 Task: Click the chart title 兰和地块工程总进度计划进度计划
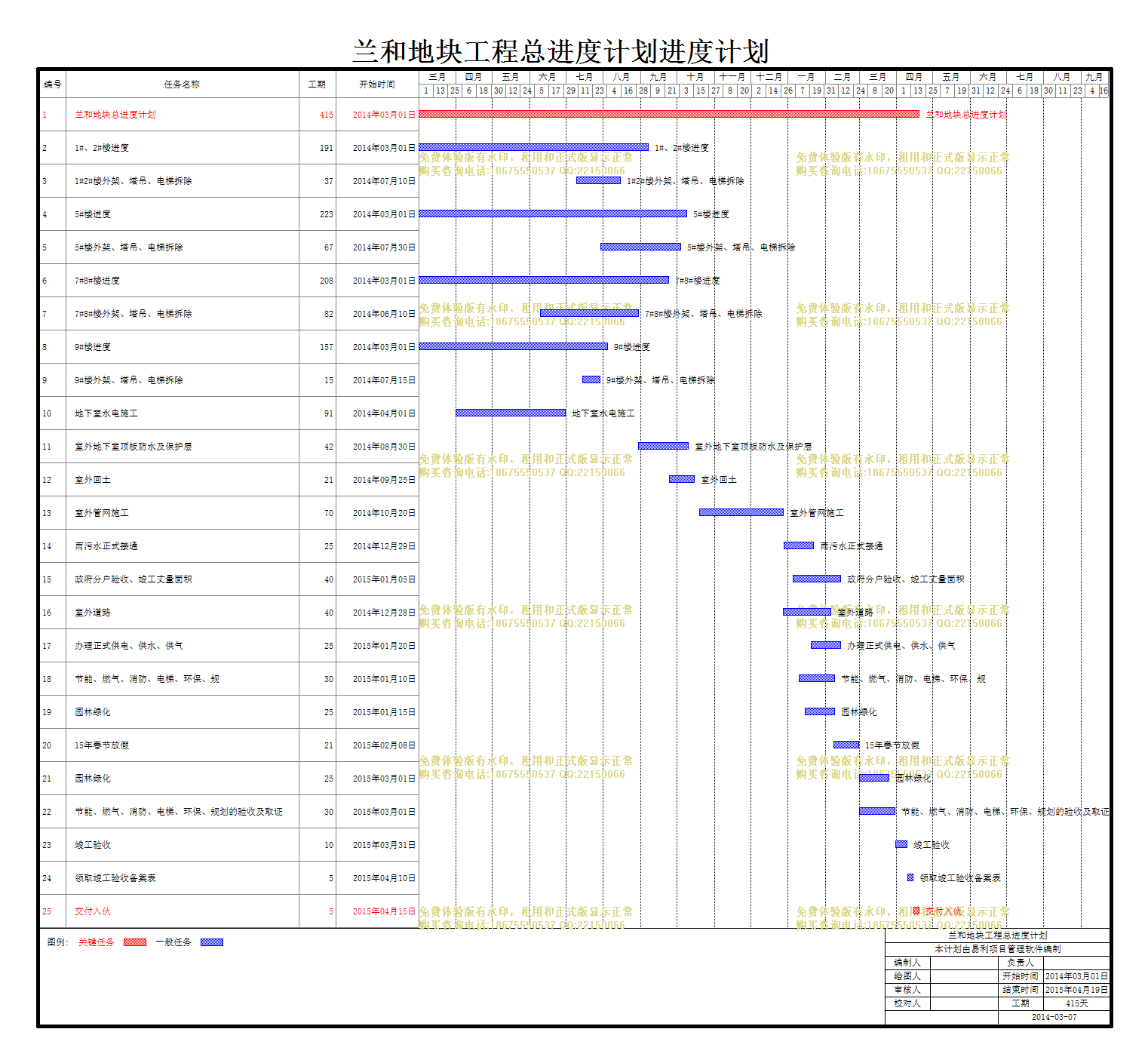point(561,51)
